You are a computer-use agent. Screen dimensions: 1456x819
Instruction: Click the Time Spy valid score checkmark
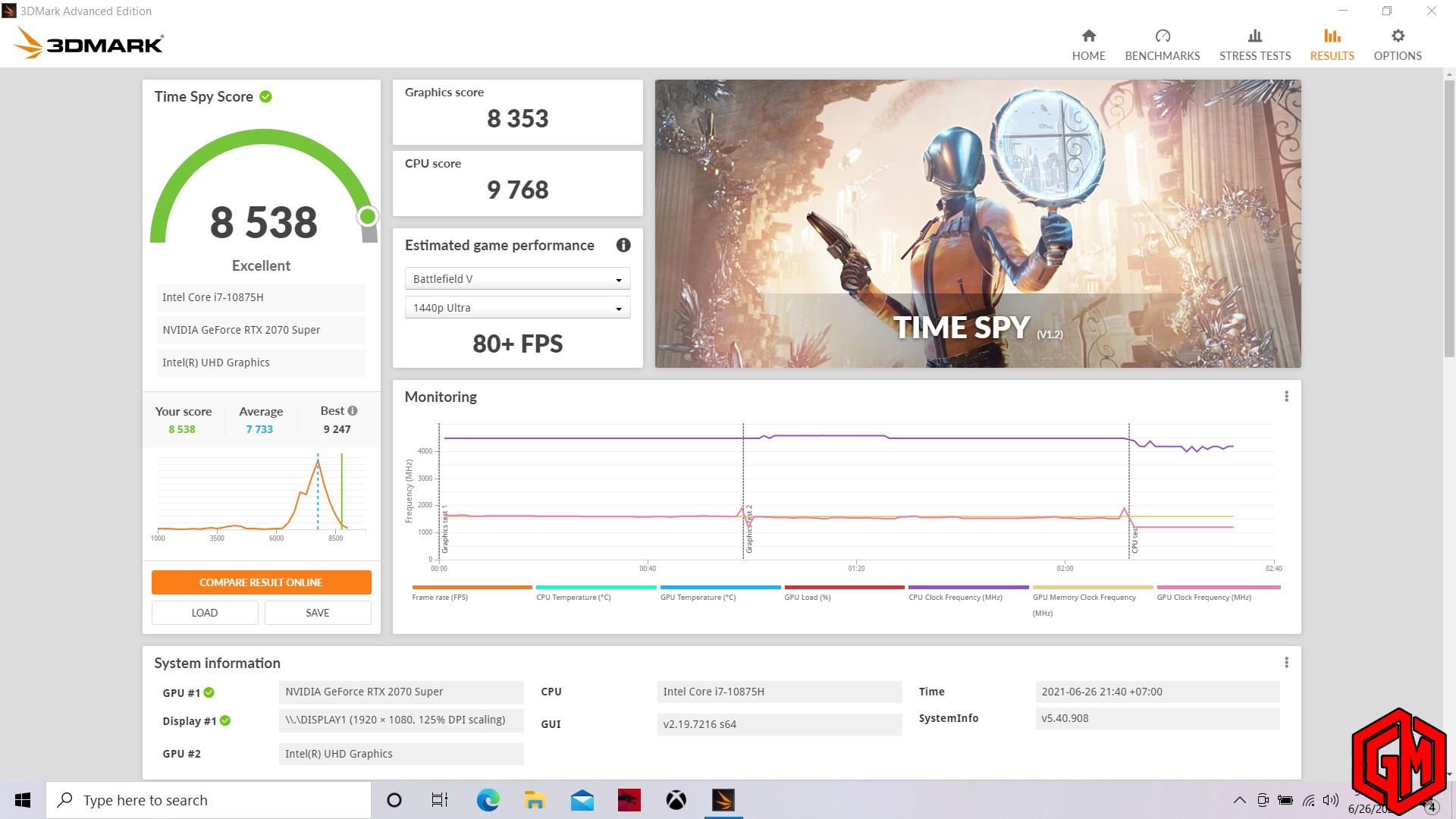click(265, 96)
